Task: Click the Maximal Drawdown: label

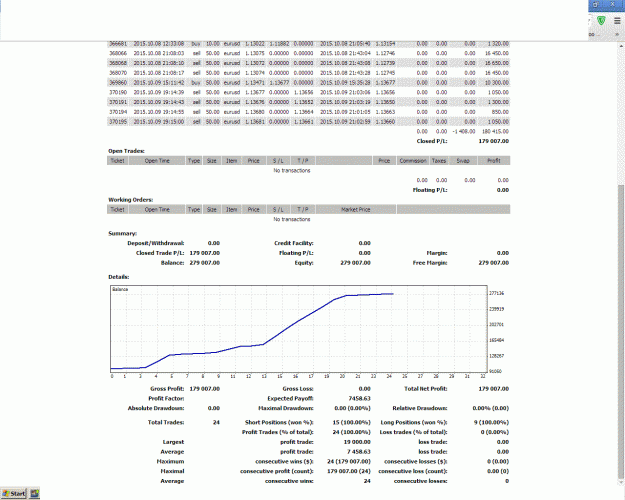Action: point(286,408)
